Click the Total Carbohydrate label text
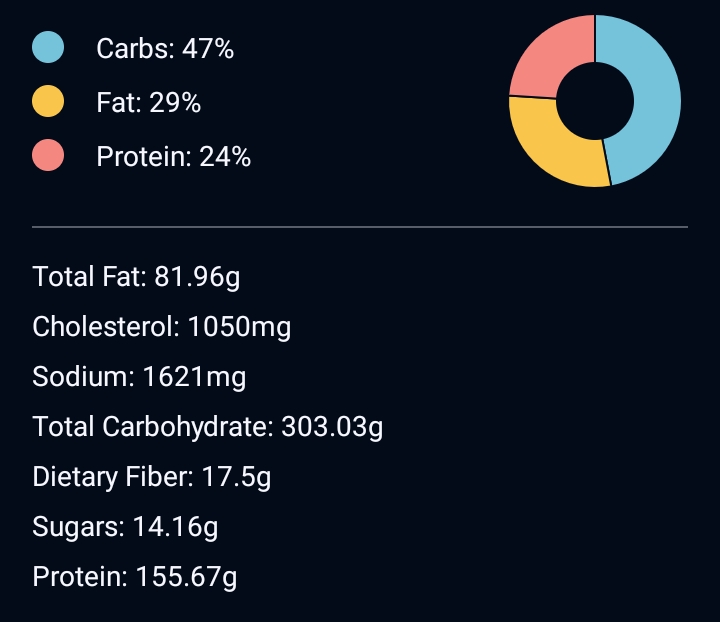Viewport: 720px width, 622px height. 152,427
